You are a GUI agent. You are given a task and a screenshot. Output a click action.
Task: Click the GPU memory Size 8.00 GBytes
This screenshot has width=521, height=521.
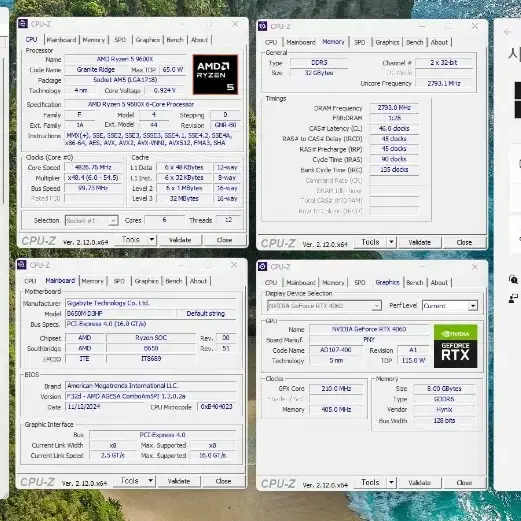444,389
